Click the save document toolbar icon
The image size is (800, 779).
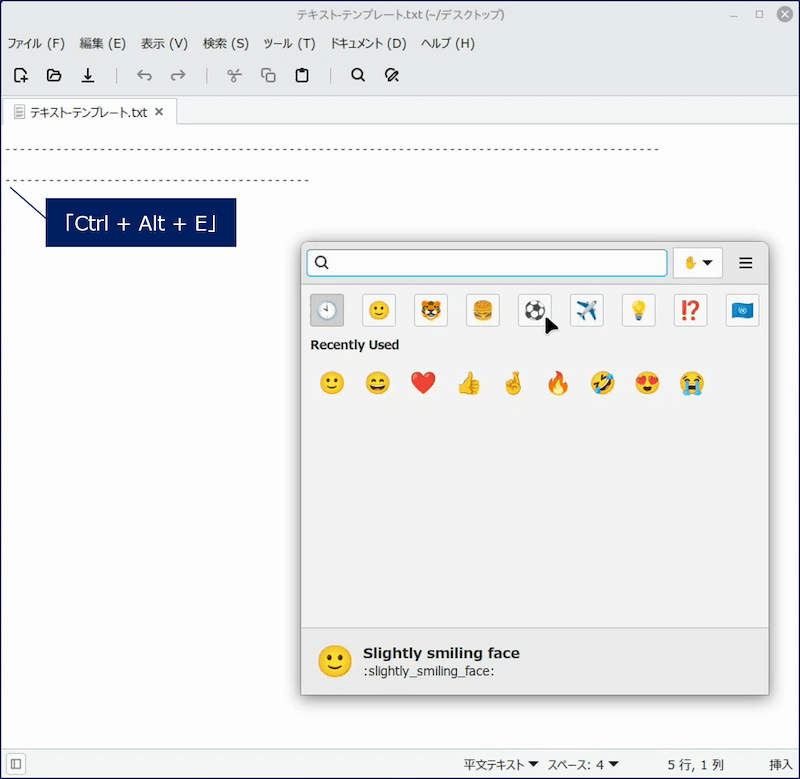click(x=88, y=75)
